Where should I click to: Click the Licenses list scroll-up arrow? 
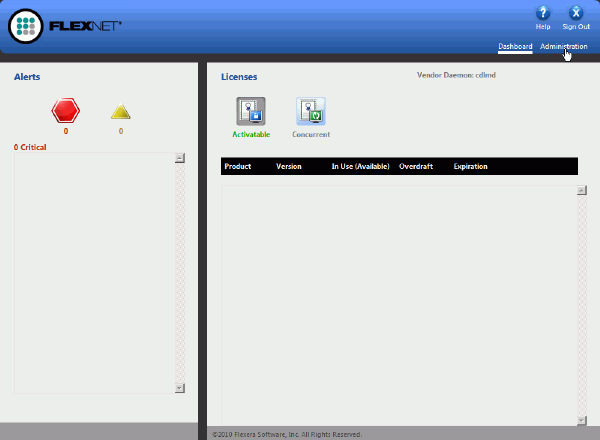tap(581, 191)
